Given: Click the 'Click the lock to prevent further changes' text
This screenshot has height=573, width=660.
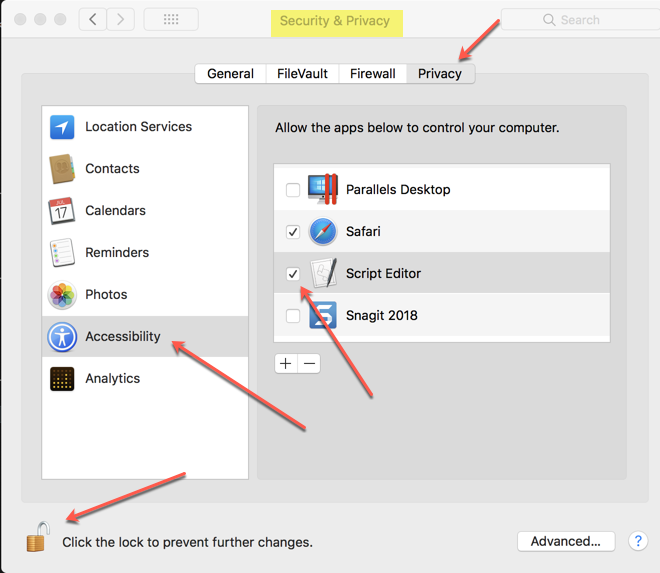Looking at the screenshot, I should coord(188,542).
